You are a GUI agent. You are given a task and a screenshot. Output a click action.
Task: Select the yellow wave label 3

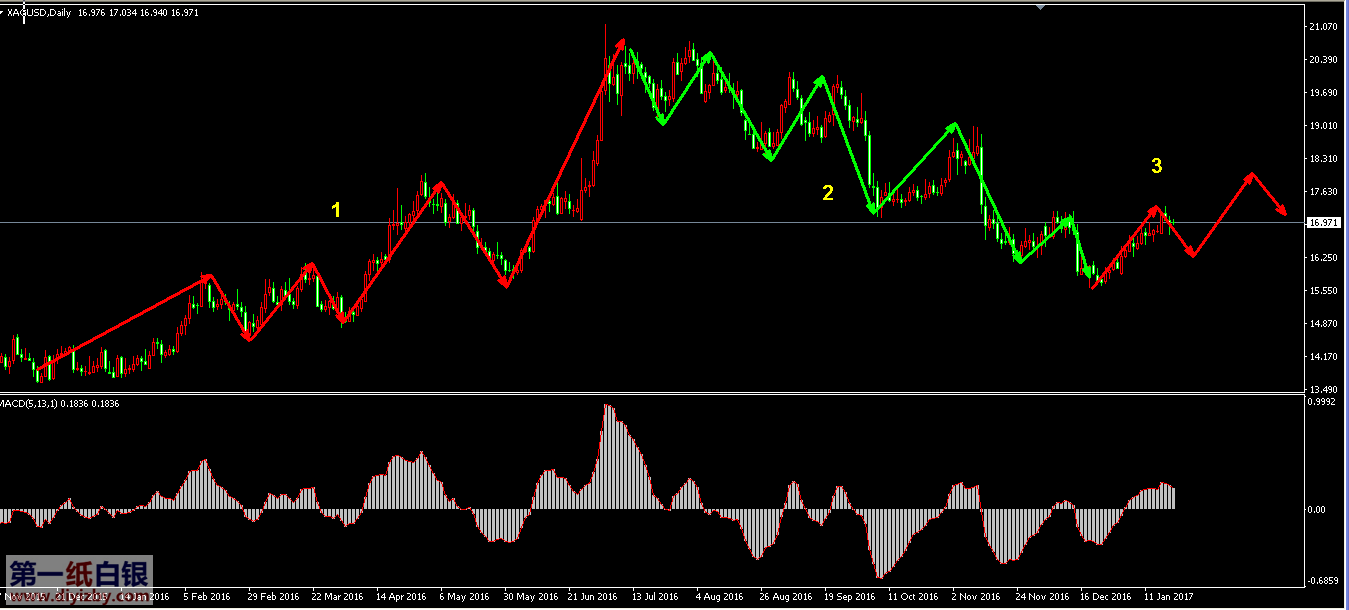[1156, 167]
